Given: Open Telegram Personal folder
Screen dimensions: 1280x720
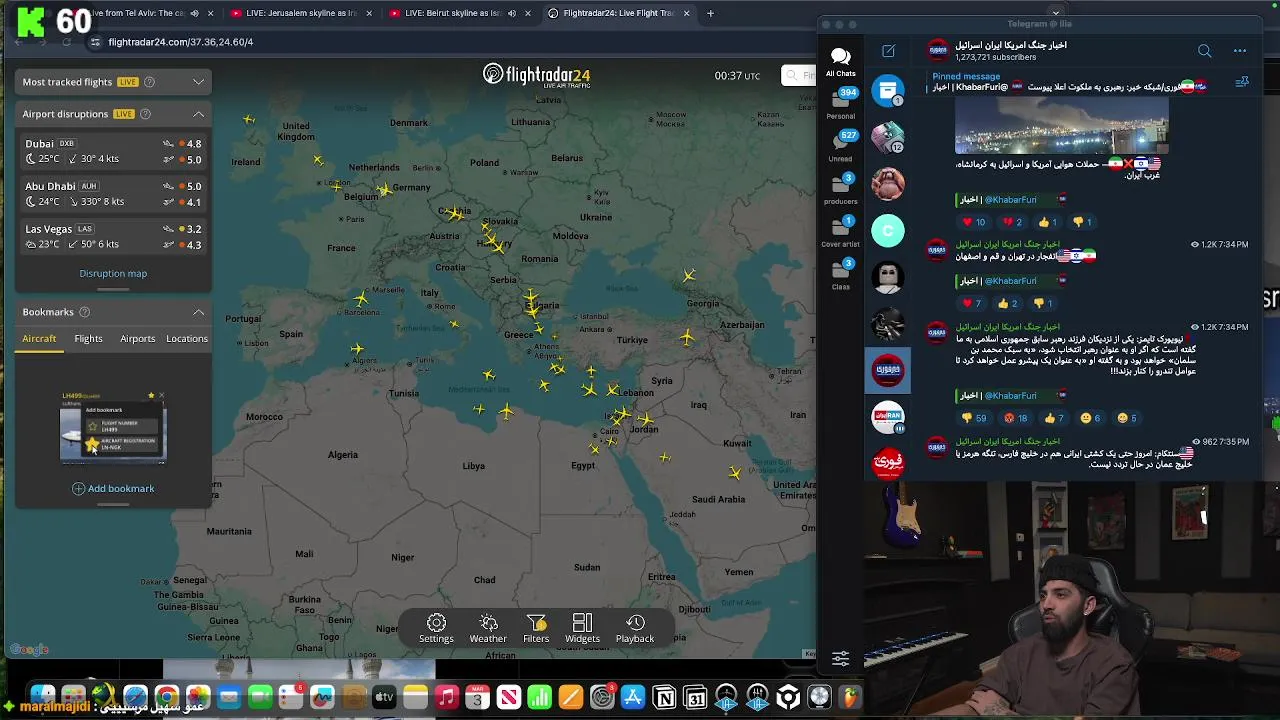Looking at the screenshot, I should (840, 104).
